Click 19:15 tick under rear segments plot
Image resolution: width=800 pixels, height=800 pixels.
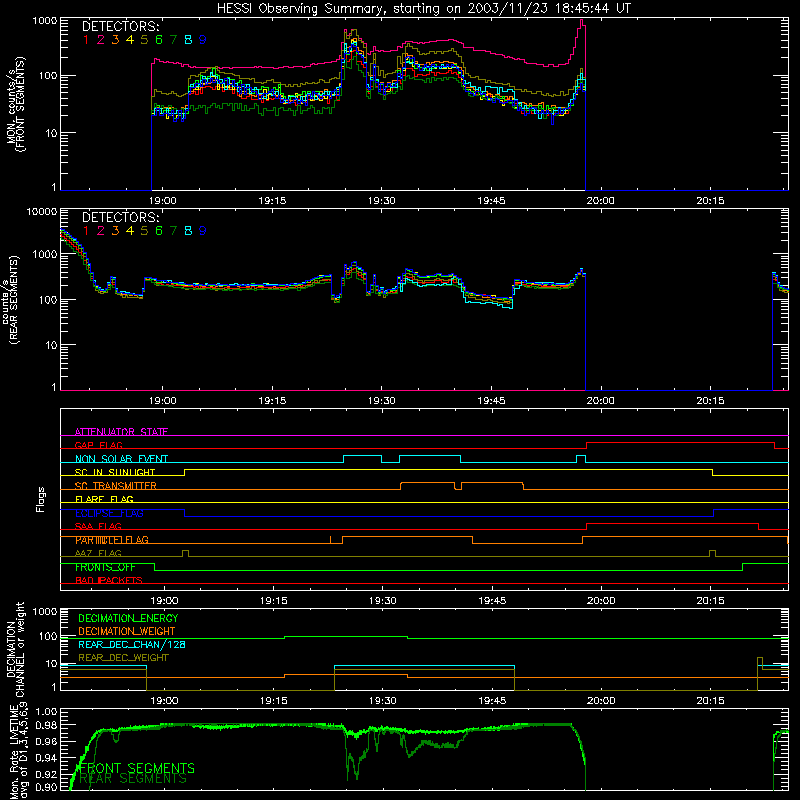[x=272, y=401]
